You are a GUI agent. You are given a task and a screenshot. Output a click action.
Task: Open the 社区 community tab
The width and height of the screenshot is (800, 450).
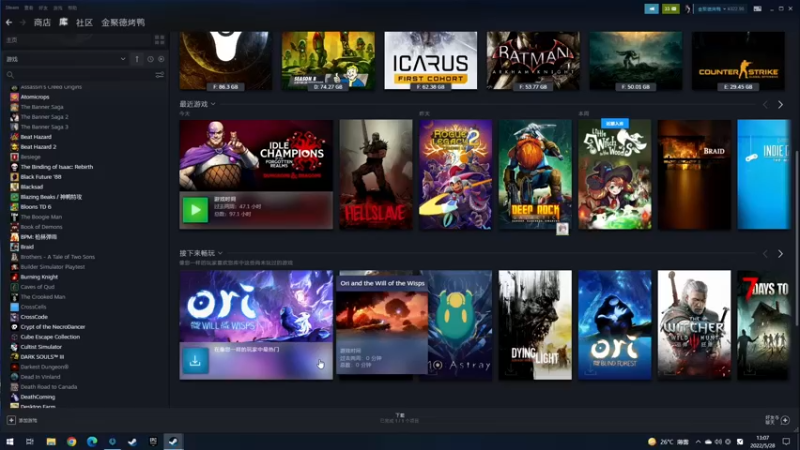[84, 22]
